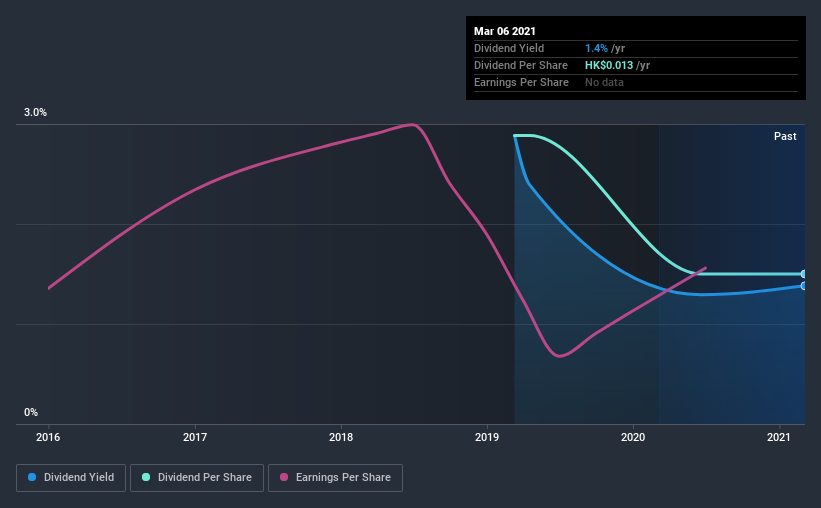Click the 0% y-axis label
The image size is (821, 508).
31,412
